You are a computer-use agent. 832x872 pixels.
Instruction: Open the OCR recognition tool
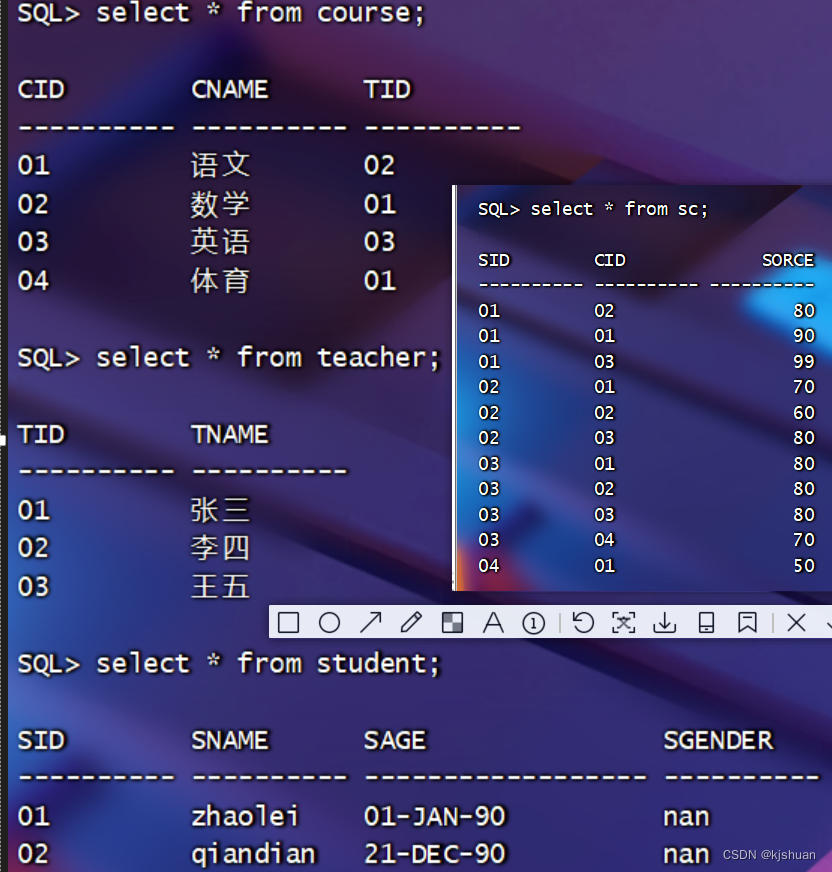pos(624,622)
